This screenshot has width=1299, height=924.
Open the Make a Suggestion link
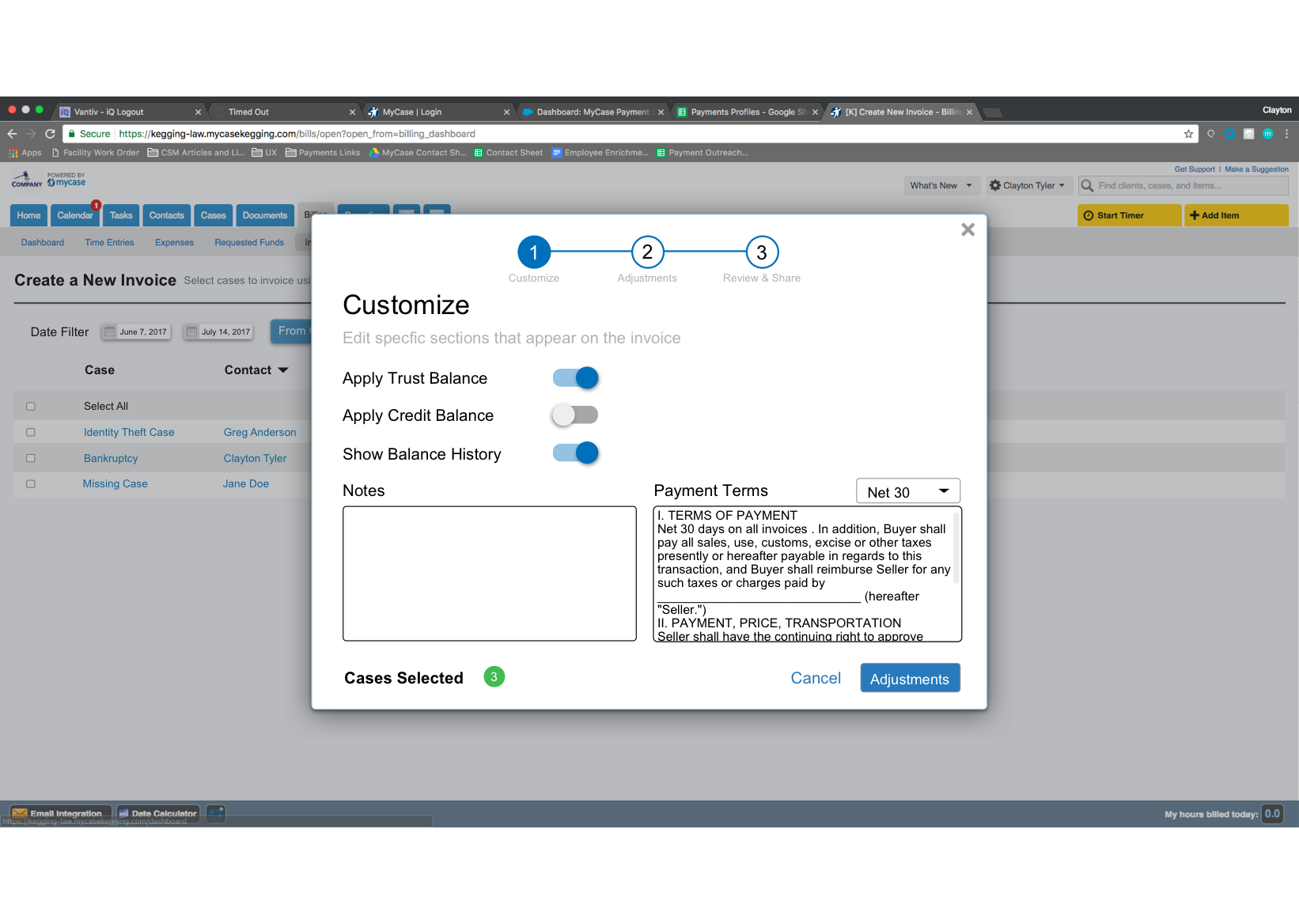coord(1256,169)
